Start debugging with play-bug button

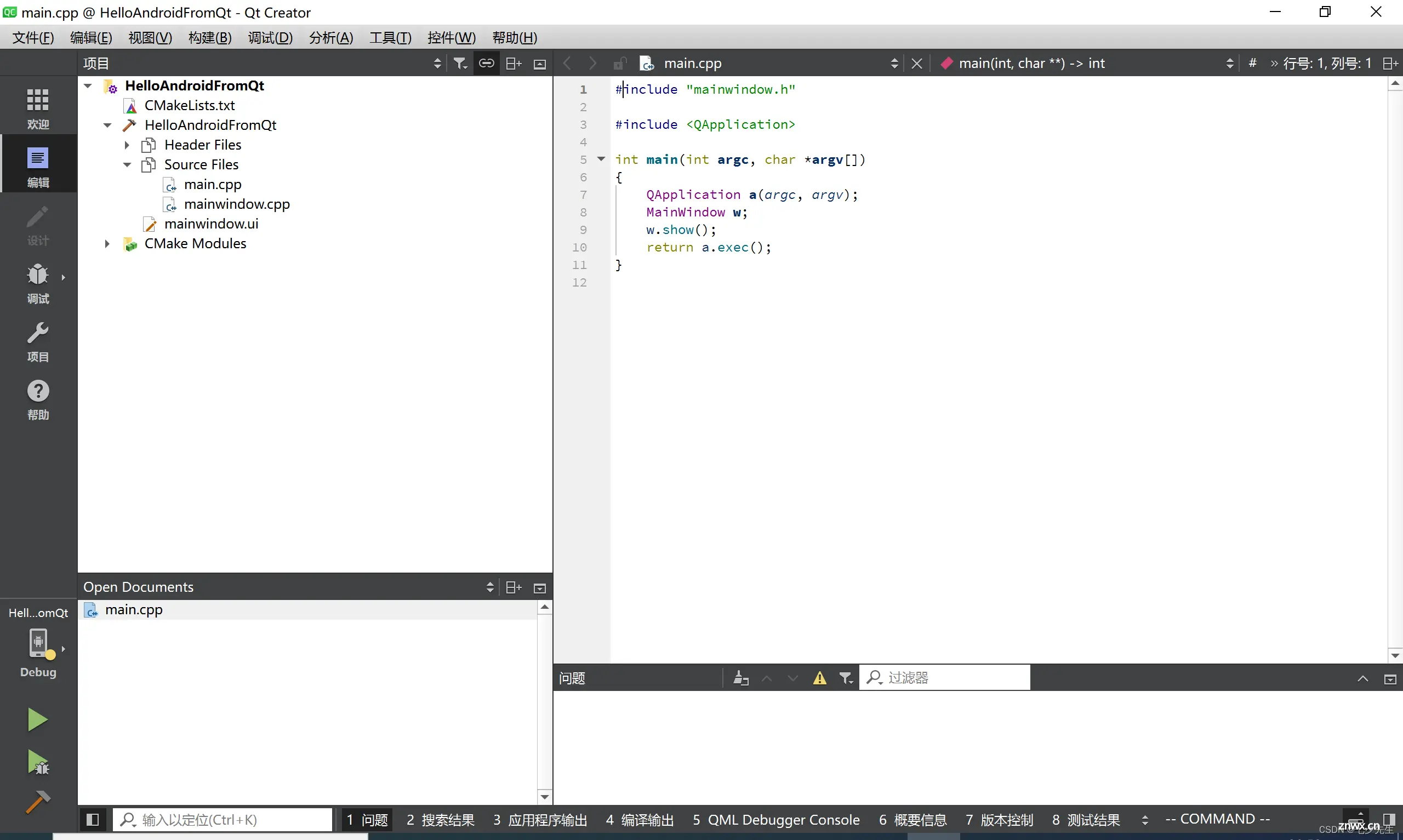click(x=37, y=762)
